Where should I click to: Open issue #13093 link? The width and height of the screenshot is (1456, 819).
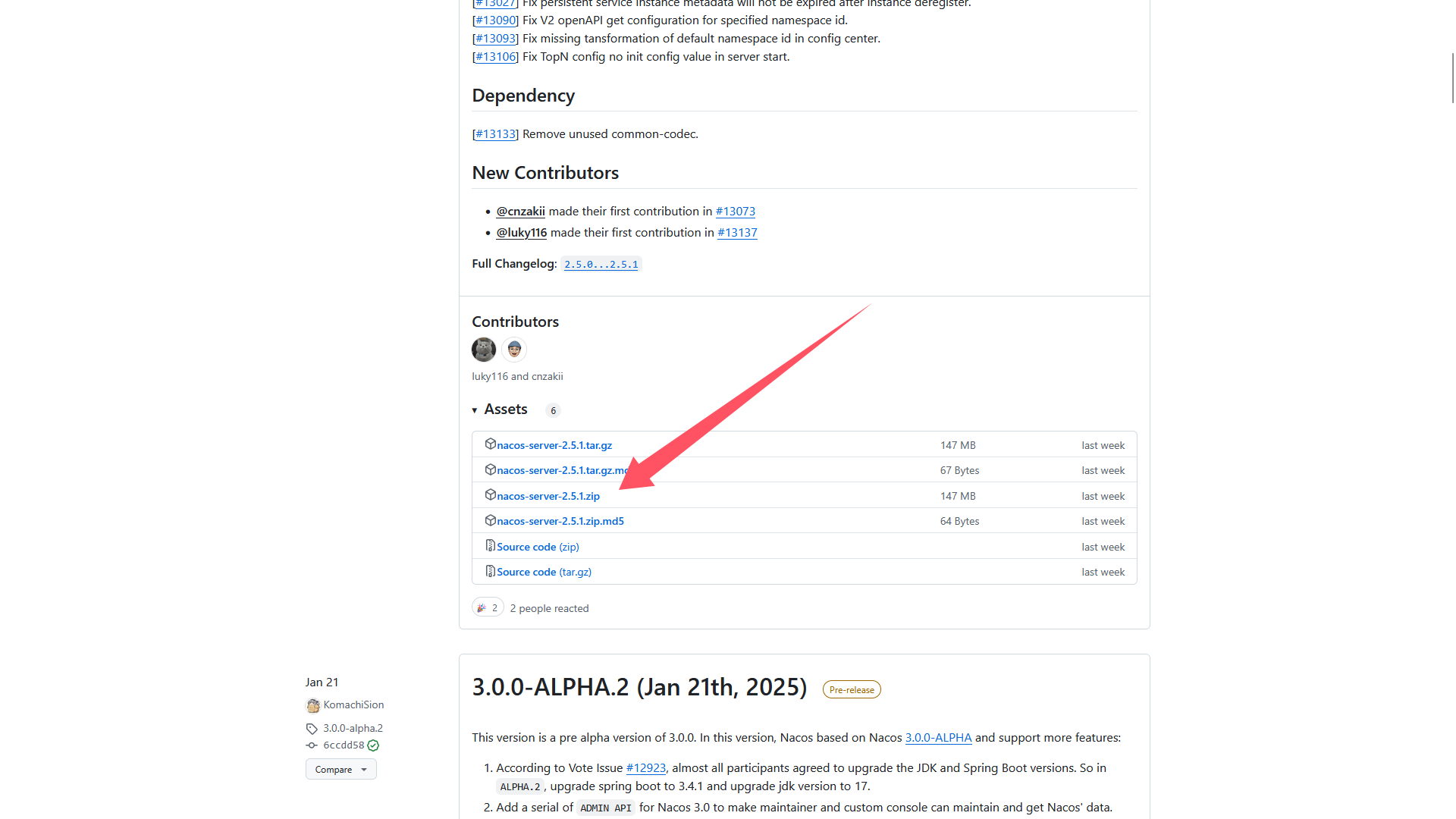pyautogui.click(x=495, y=39)
